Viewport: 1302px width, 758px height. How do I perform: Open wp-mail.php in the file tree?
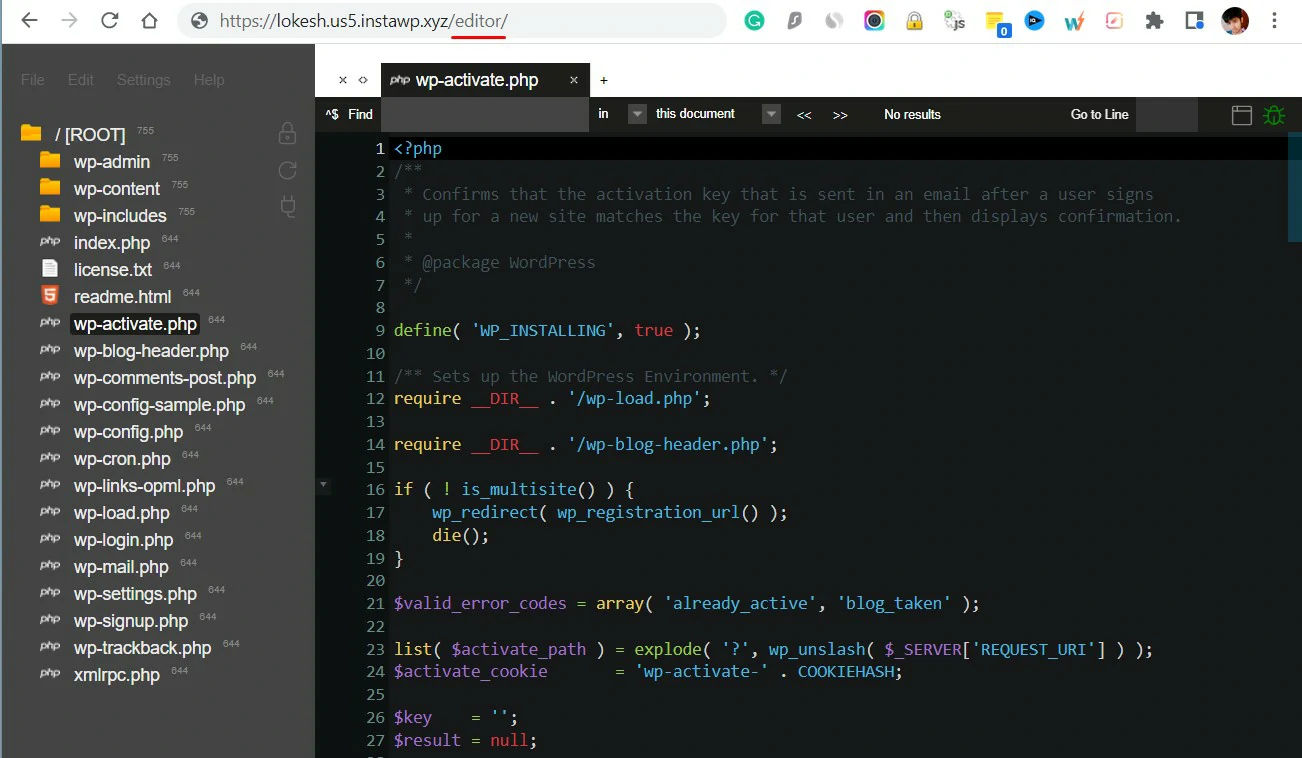tap(121, 566)
